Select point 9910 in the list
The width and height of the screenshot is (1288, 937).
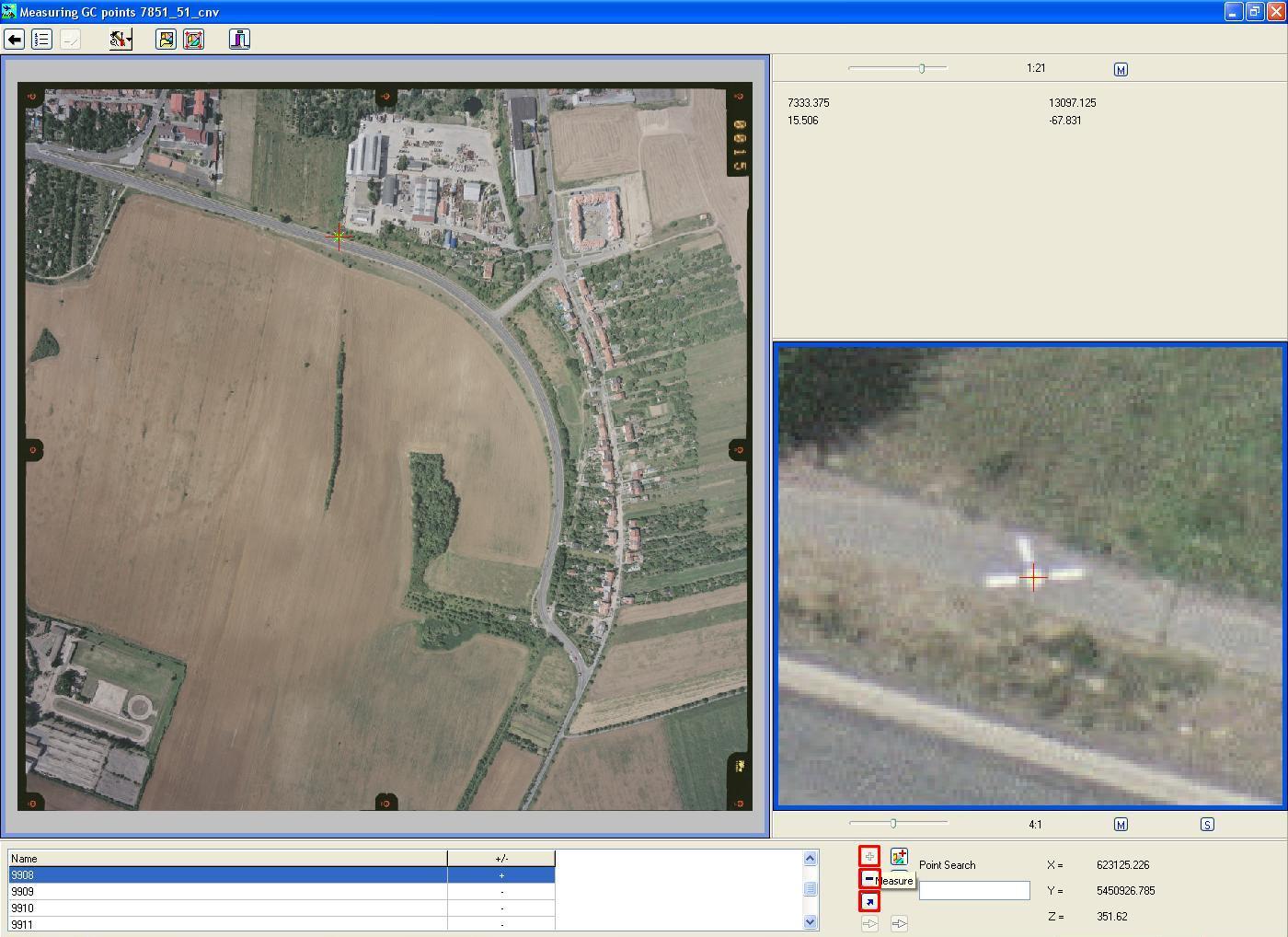[x=282, y=908]
